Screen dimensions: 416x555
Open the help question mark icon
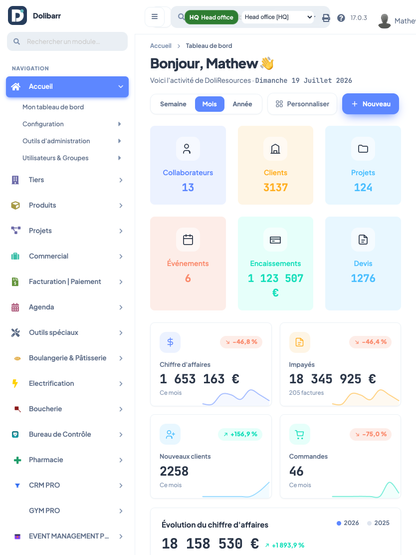click(x=341, y=18)
